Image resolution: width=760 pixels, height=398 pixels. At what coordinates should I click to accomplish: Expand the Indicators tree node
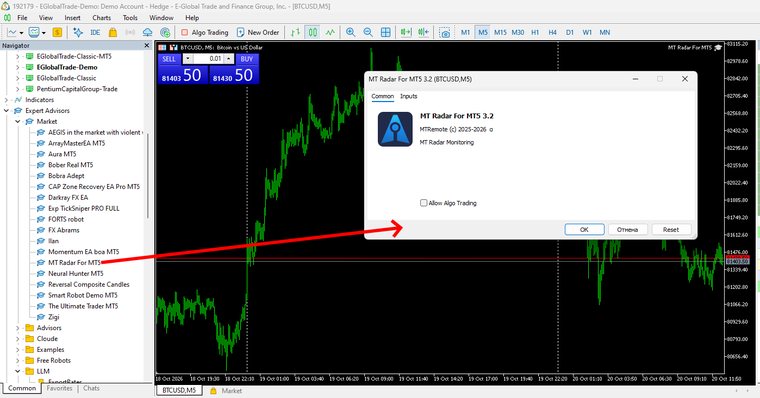[x=7, y=100]
